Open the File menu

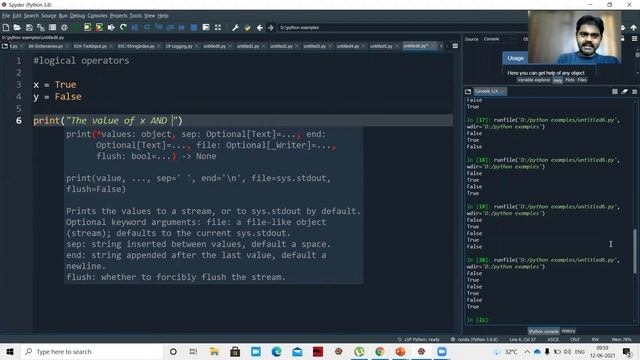coord(6,16)
